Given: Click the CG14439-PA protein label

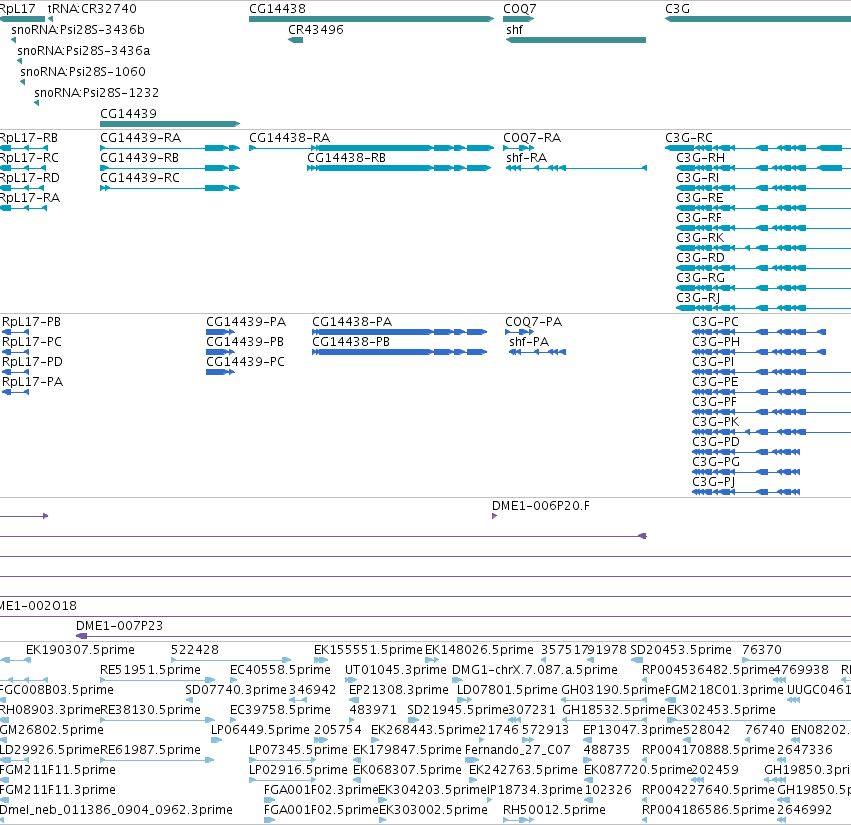Looking at the screenshot, I should point(246,322).
